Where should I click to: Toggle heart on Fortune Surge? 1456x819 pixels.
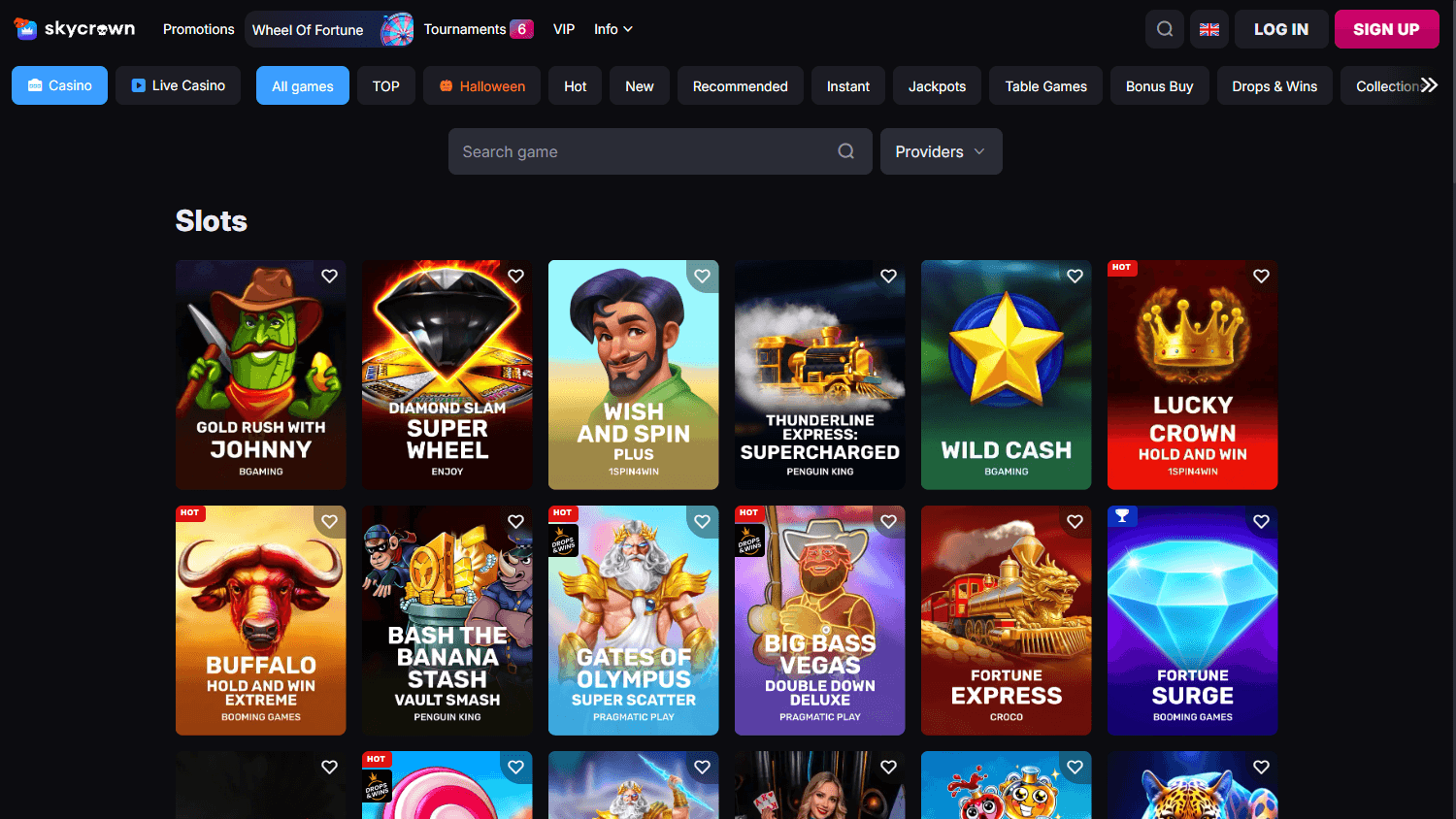click(1262, 522)
